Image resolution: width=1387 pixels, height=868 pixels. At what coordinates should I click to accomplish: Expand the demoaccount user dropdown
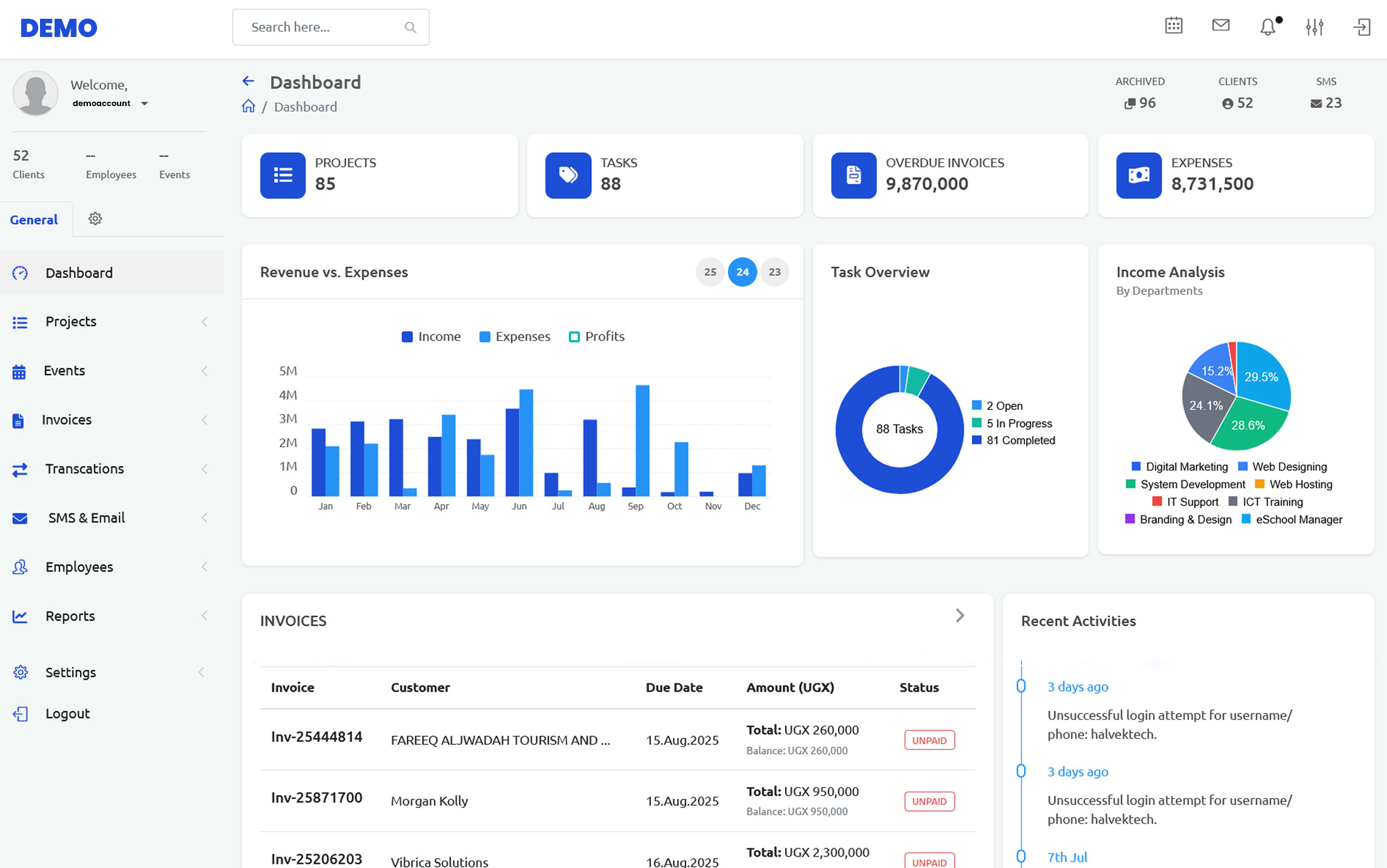[x=144, y=104]
